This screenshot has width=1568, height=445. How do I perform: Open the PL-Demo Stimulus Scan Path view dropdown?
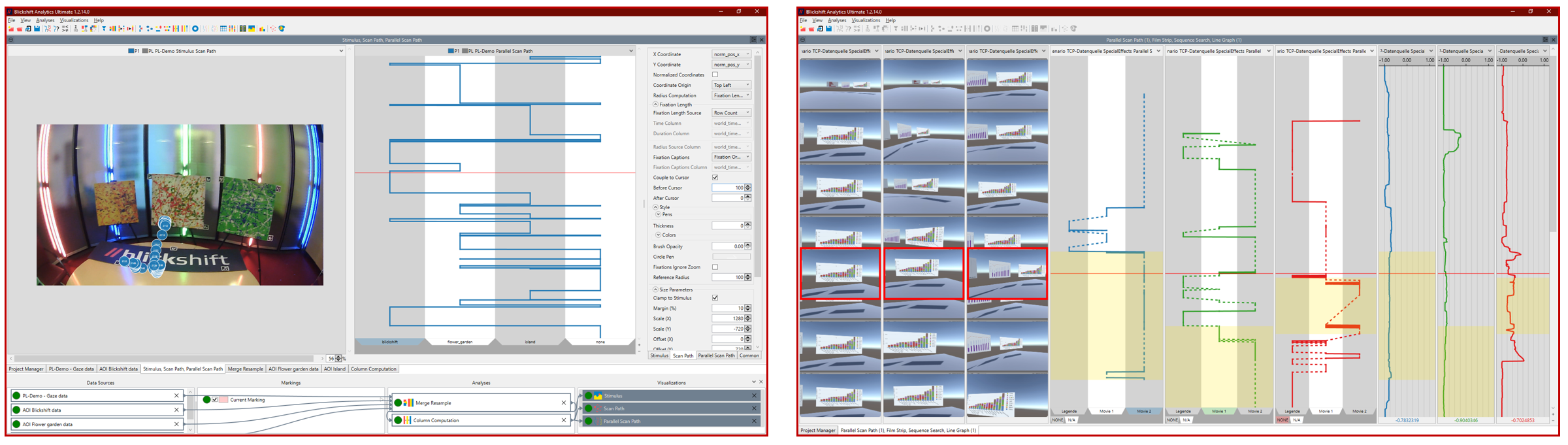pos(341,50)
